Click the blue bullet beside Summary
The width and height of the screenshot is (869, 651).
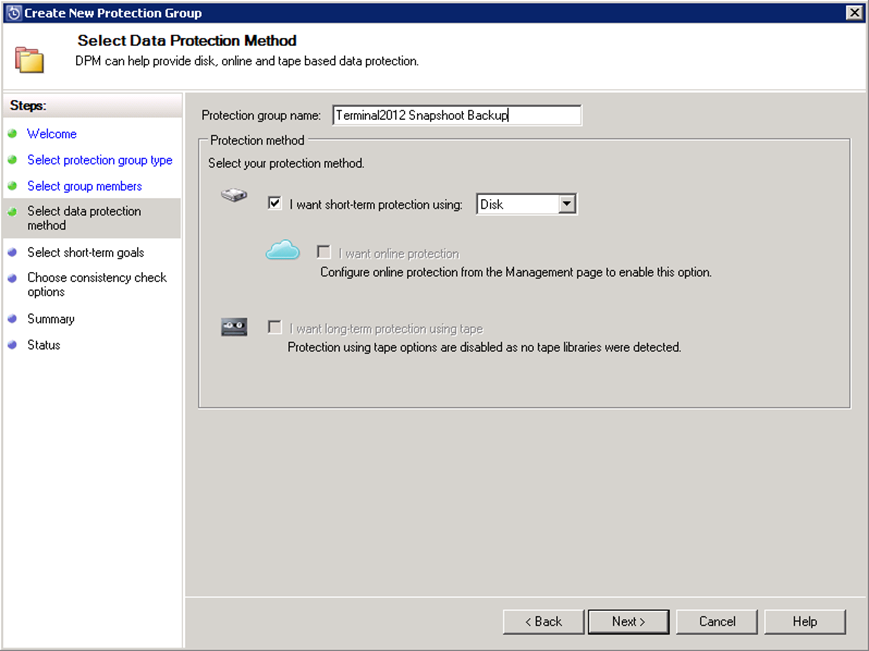(x=12, y=319)
